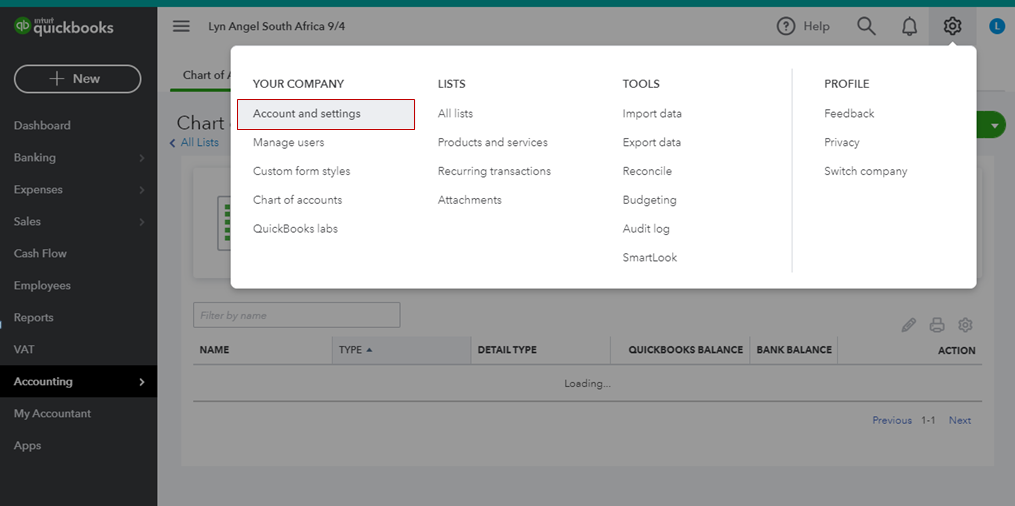The height and width of the screenshot is (506, 1015).
Task: Click the print icon above table
Action: click(937, 325)
